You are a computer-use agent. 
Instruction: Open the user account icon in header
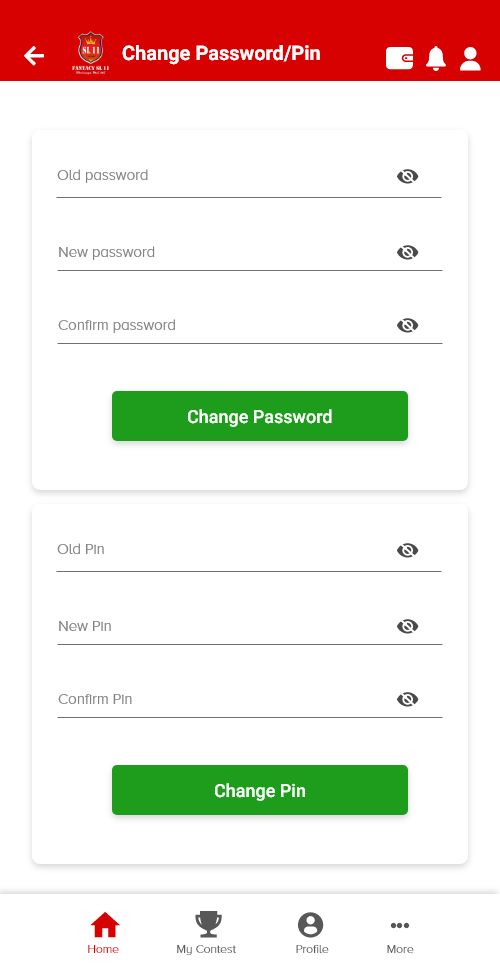pyautogui.click(x=470, y=59)
